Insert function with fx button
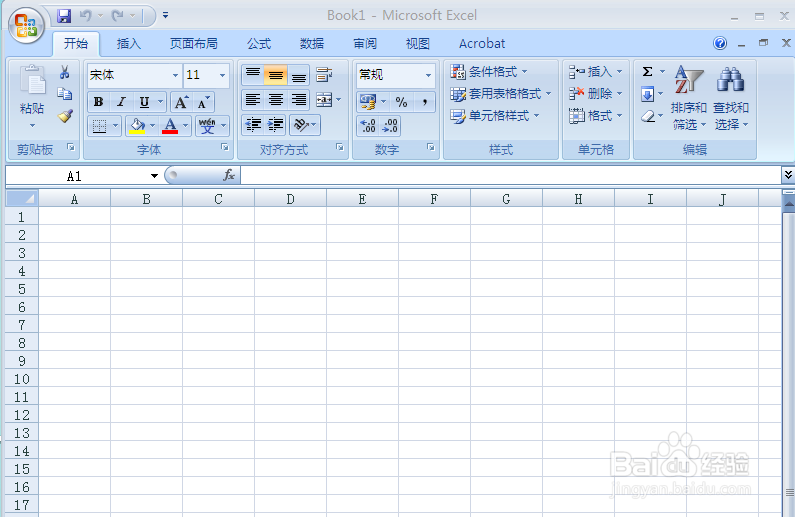The width and height of the screenshot is (795, 517). point(229,175)
